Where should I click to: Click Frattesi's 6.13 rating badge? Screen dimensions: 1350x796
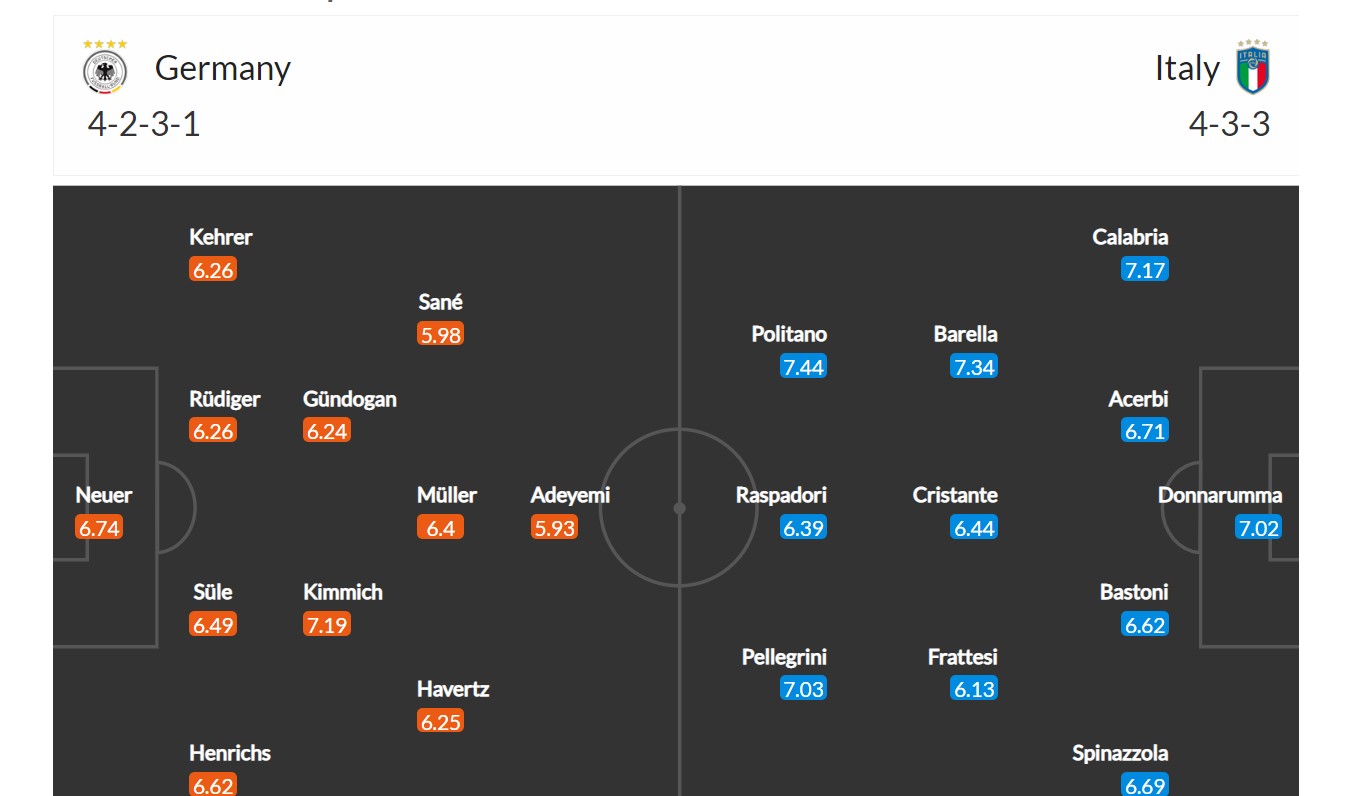tap(974, 689)
